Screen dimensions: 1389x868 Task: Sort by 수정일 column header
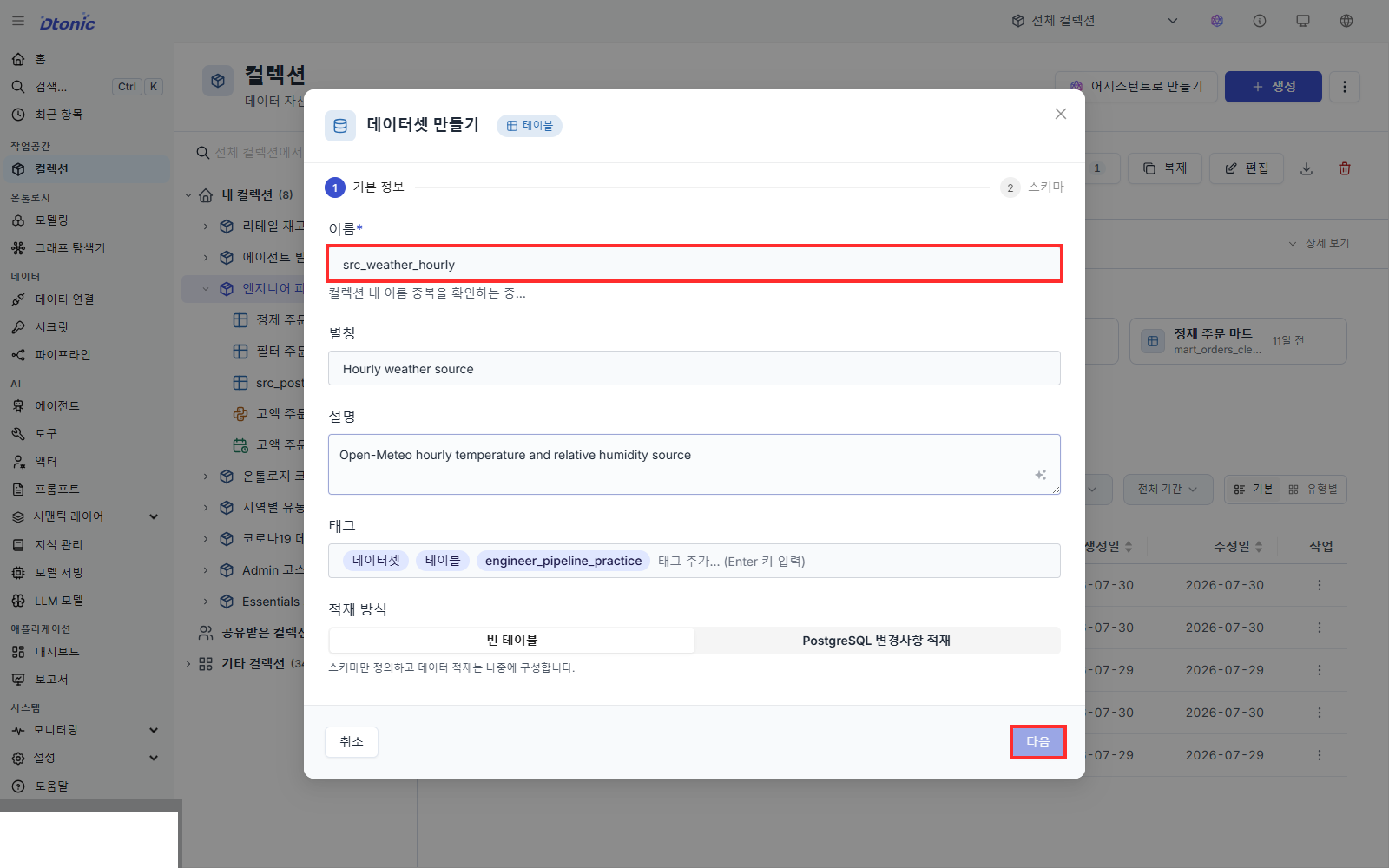[1238, 547]
